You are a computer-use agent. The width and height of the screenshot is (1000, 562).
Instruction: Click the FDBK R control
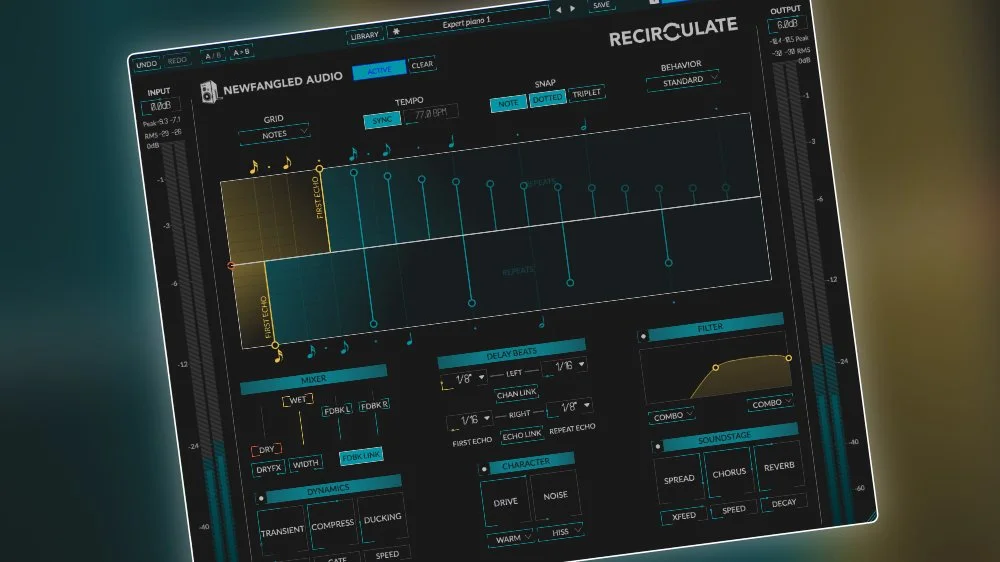point(374,405)
